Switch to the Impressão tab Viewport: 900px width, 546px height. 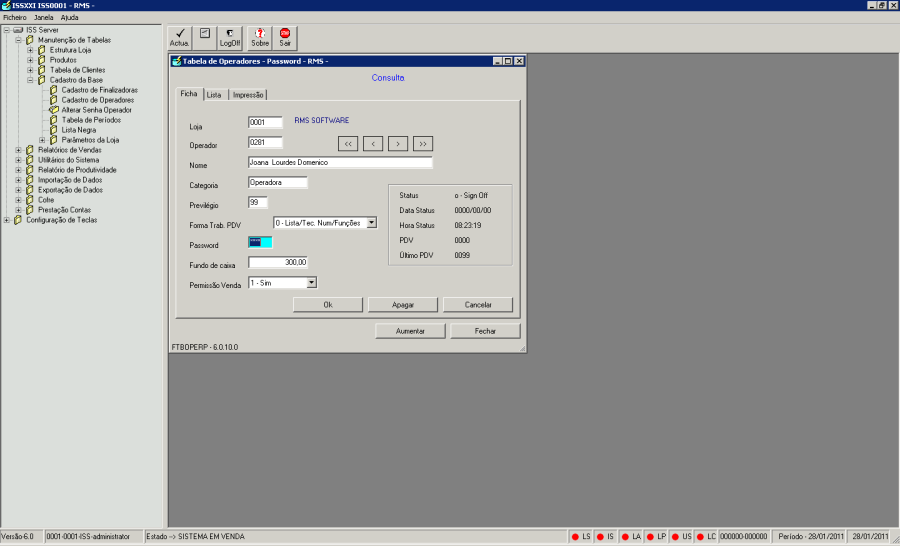pyautogui.click(x=248, y=95)
